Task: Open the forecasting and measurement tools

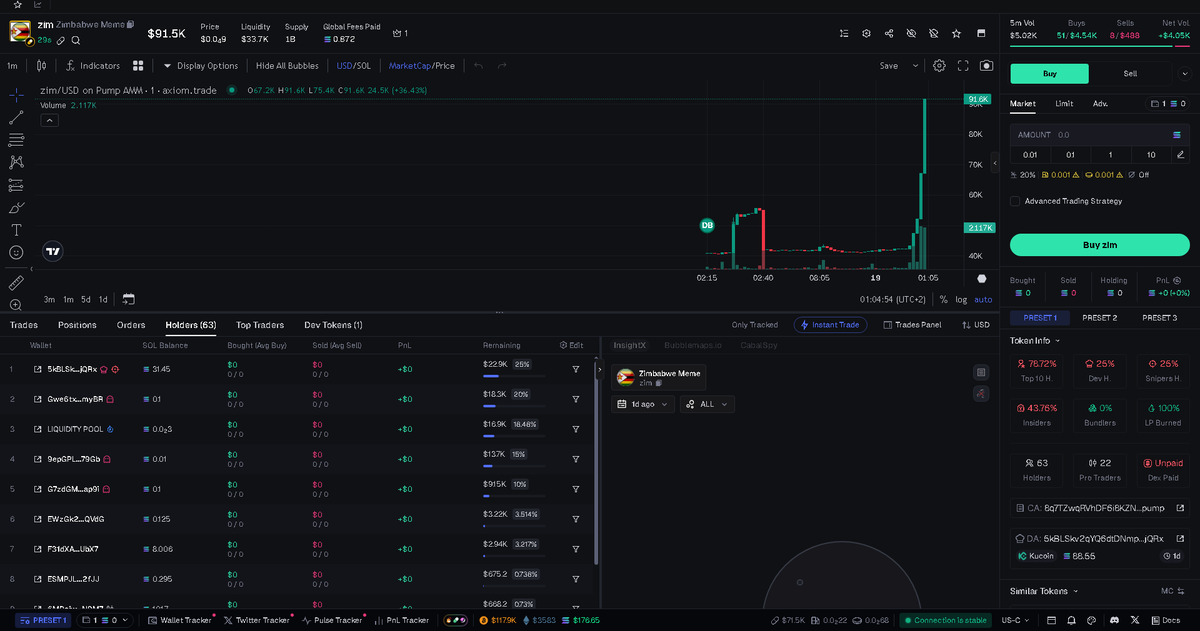Action: click(x=16, y=185)
